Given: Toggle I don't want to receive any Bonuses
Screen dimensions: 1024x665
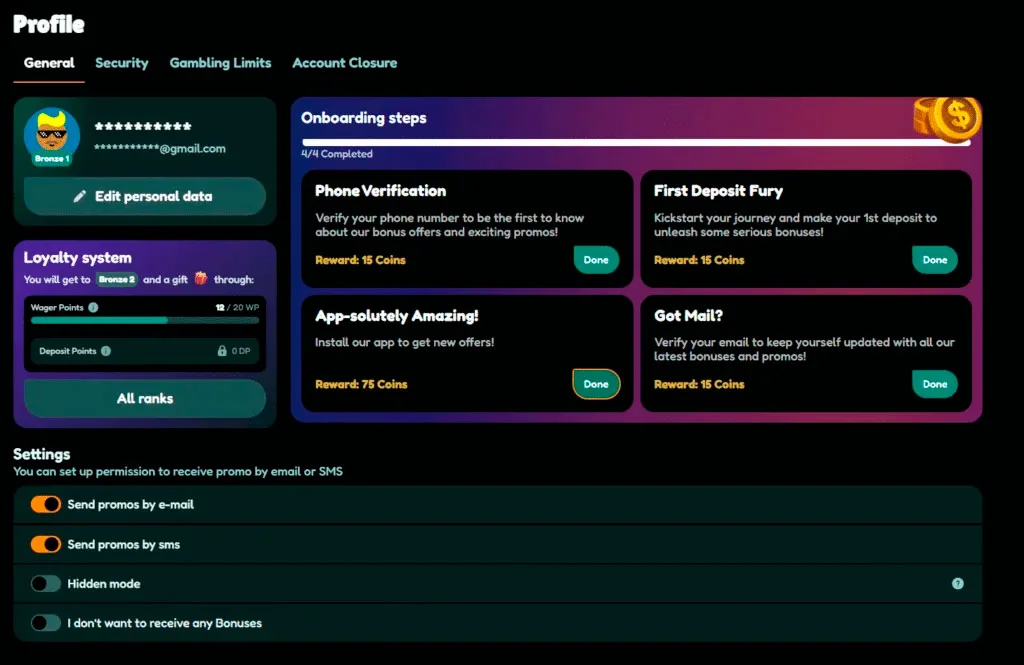Looking at the screenshot, I should pyautogui.click(x=46, y=623).
